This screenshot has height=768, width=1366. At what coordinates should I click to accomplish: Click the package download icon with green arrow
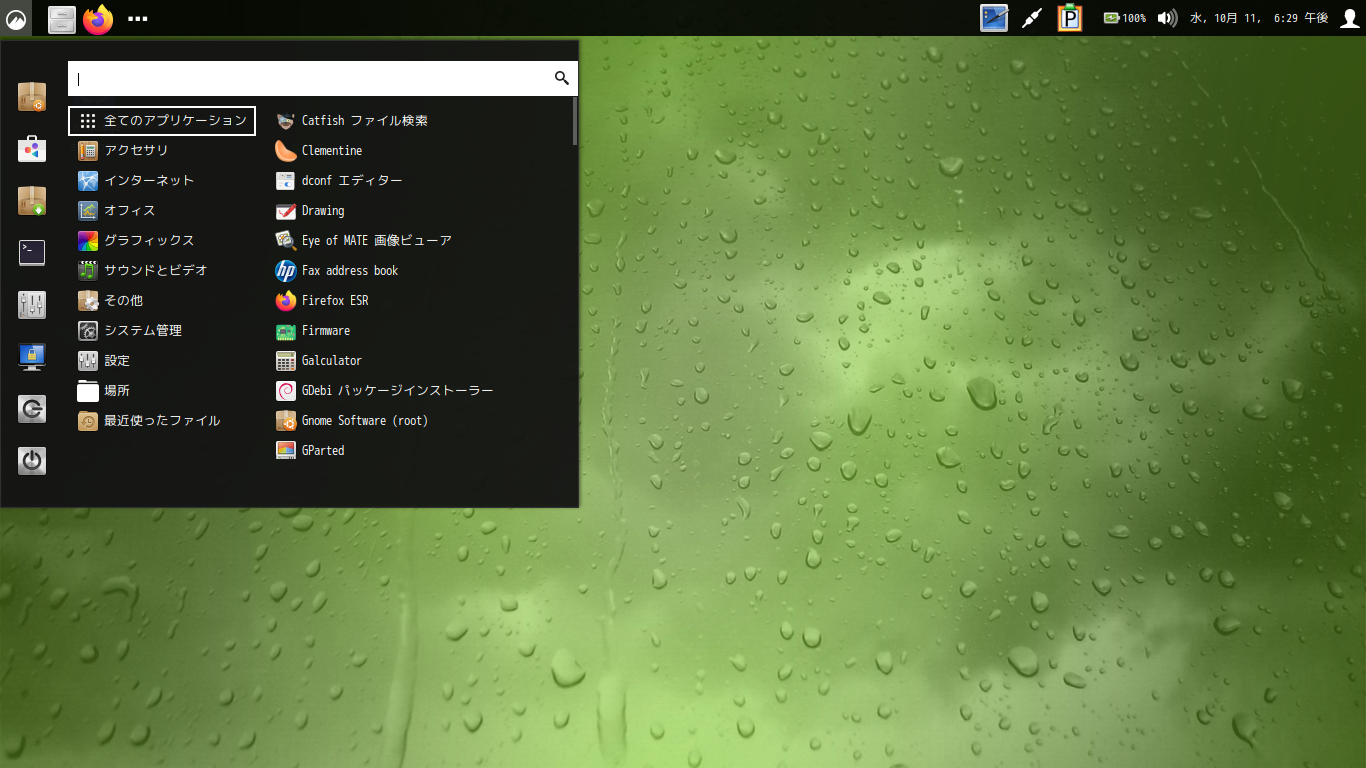[32, 201]
